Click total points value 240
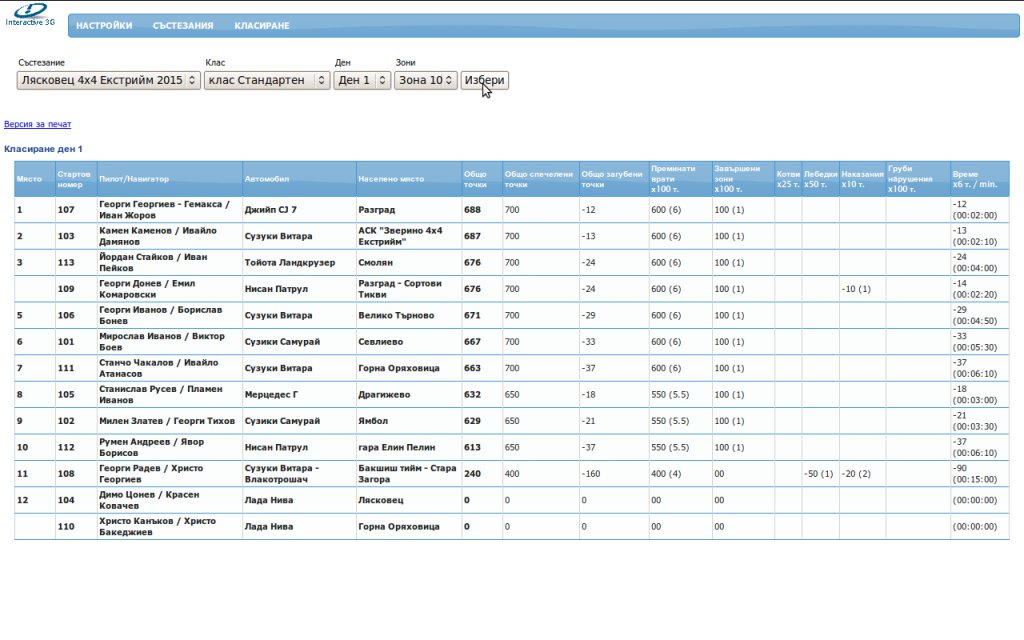The height and width of the screenshot is (640, 1024). click(x=472, y=474)
